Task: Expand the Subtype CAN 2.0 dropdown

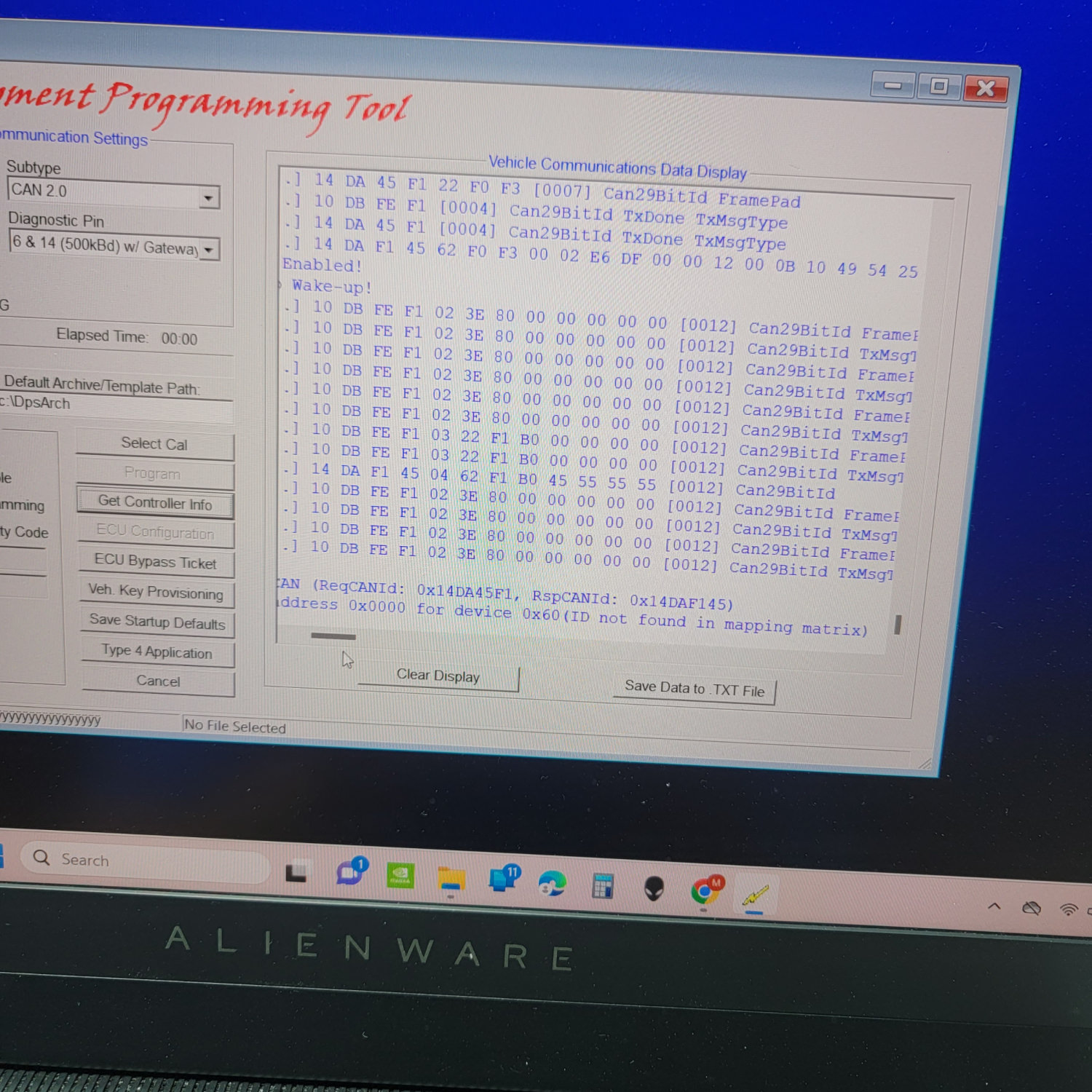Action: pyautogui.click(x=209, y=197)
